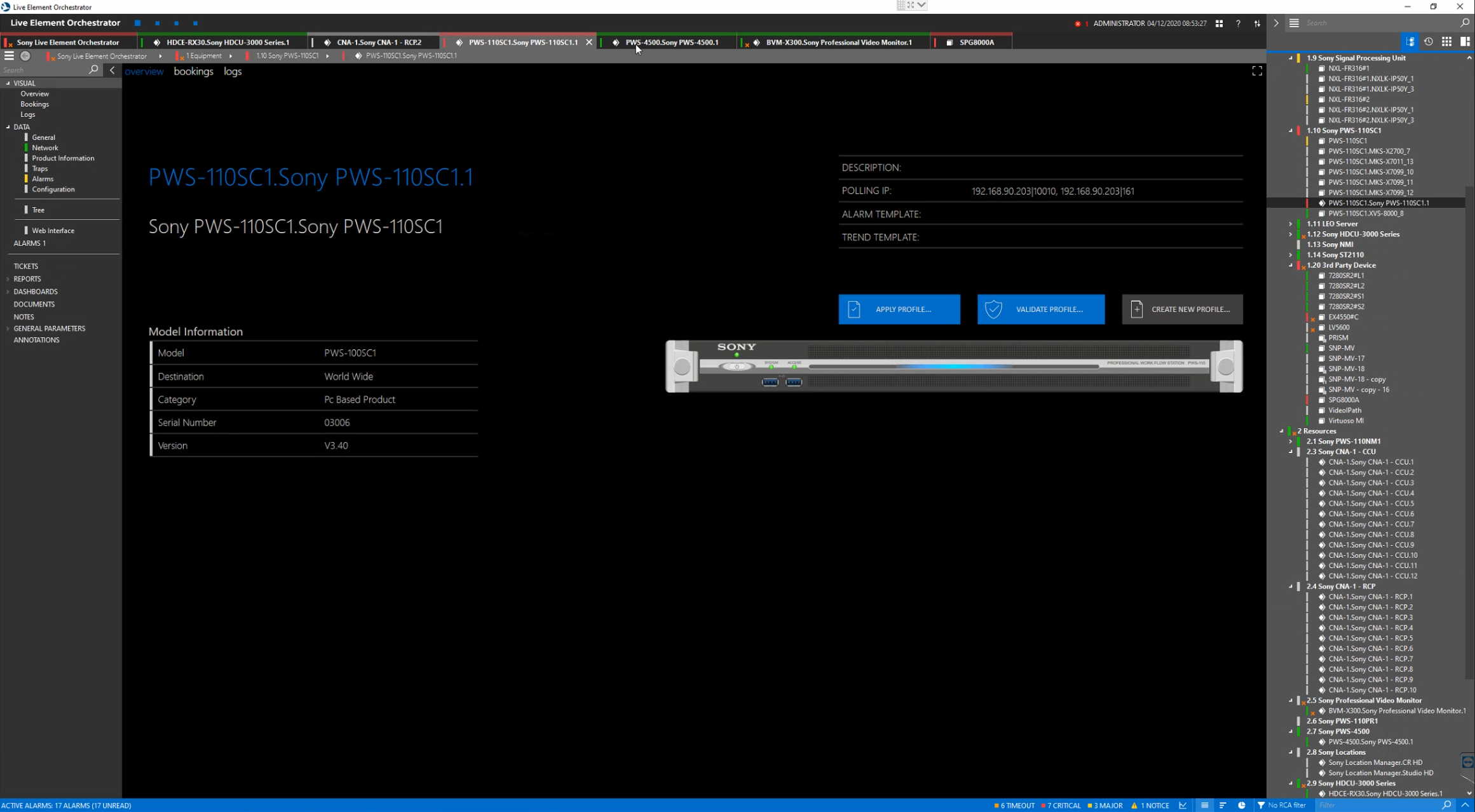Expand the REPORTS section

point(8,279)
